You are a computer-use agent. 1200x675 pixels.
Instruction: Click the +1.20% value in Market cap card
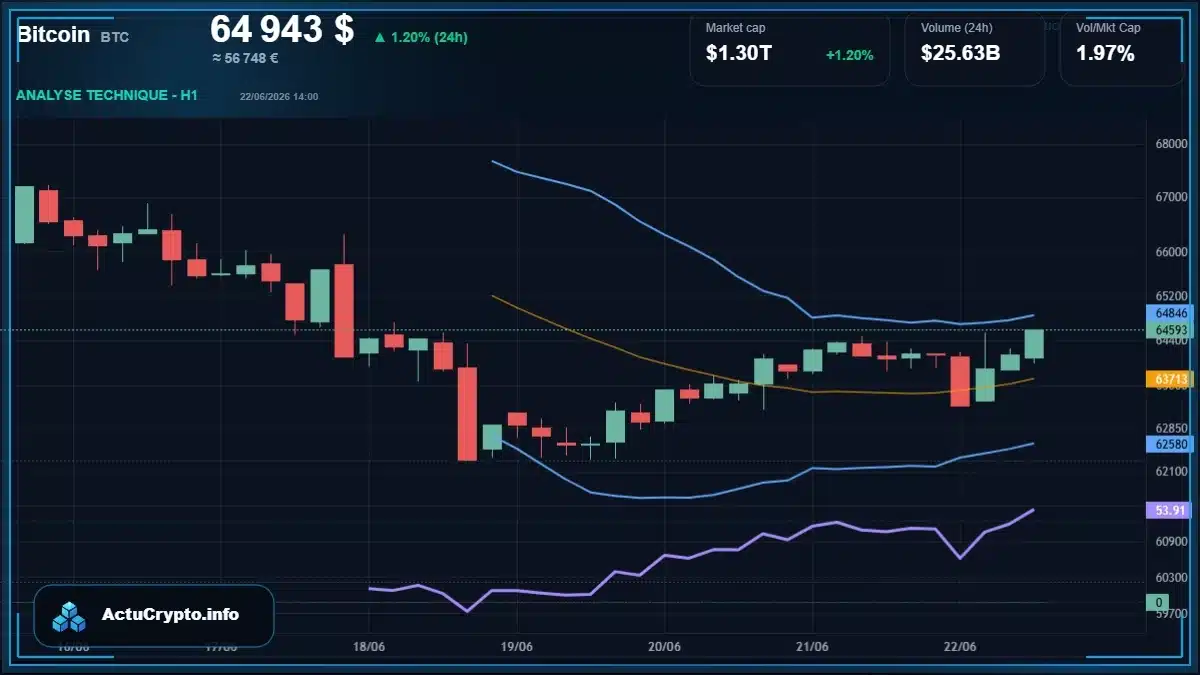point(849,55)
